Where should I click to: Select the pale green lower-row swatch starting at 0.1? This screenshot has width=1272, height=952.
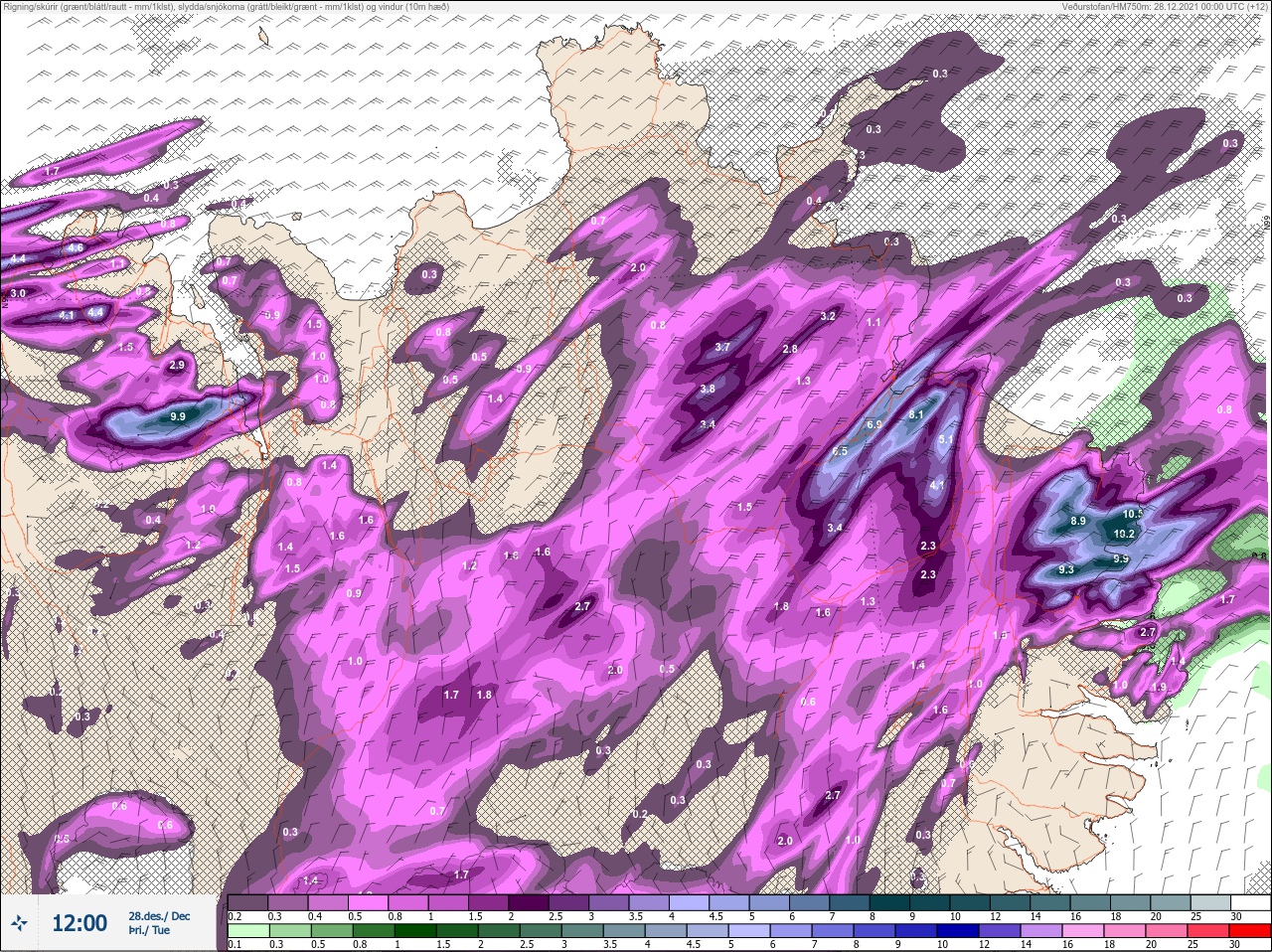pyautogui.click(x=247, y=931)
